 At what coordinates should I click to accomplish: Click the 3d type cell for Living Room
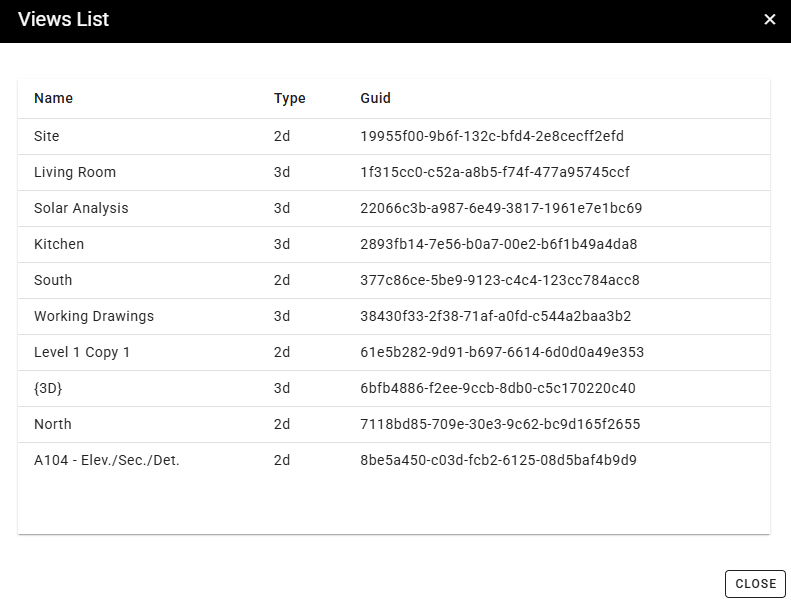click(282, 172)
